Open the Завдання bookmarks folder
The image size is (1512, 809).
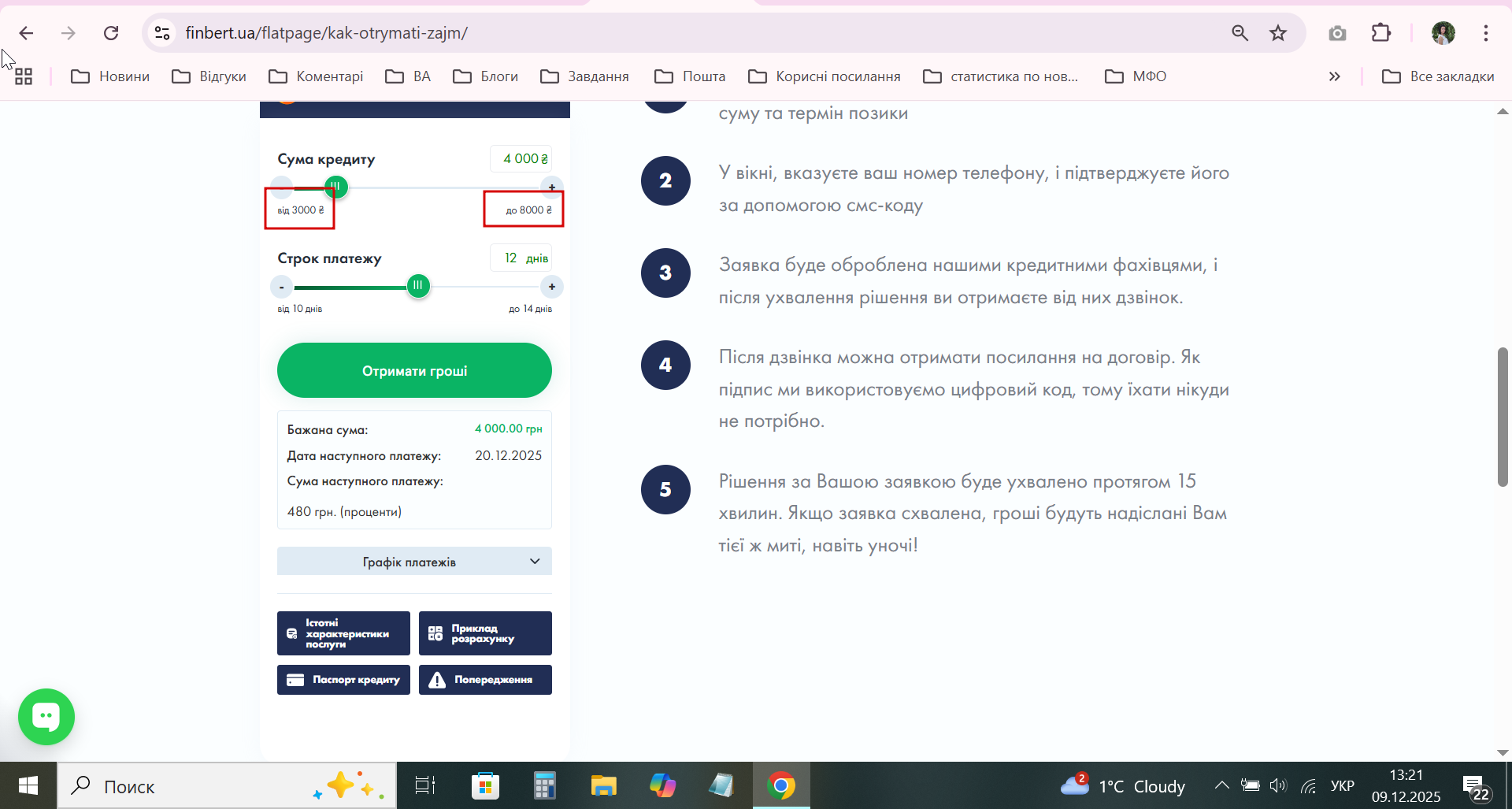[584, 76]
